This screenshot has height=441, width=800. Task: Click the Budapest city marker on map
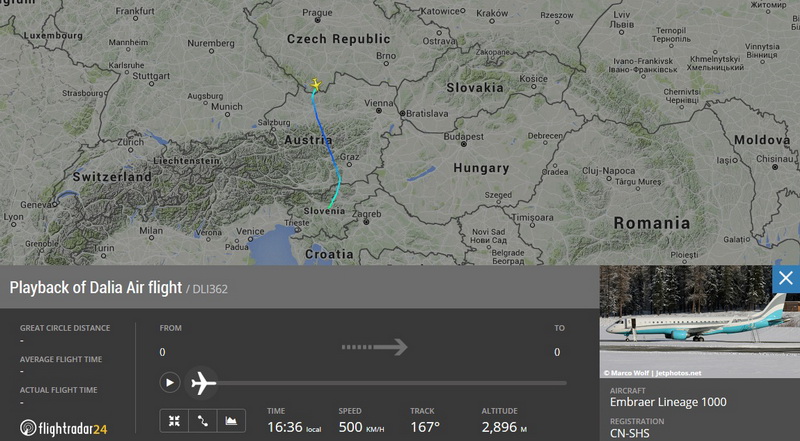[x=463, y=144]
